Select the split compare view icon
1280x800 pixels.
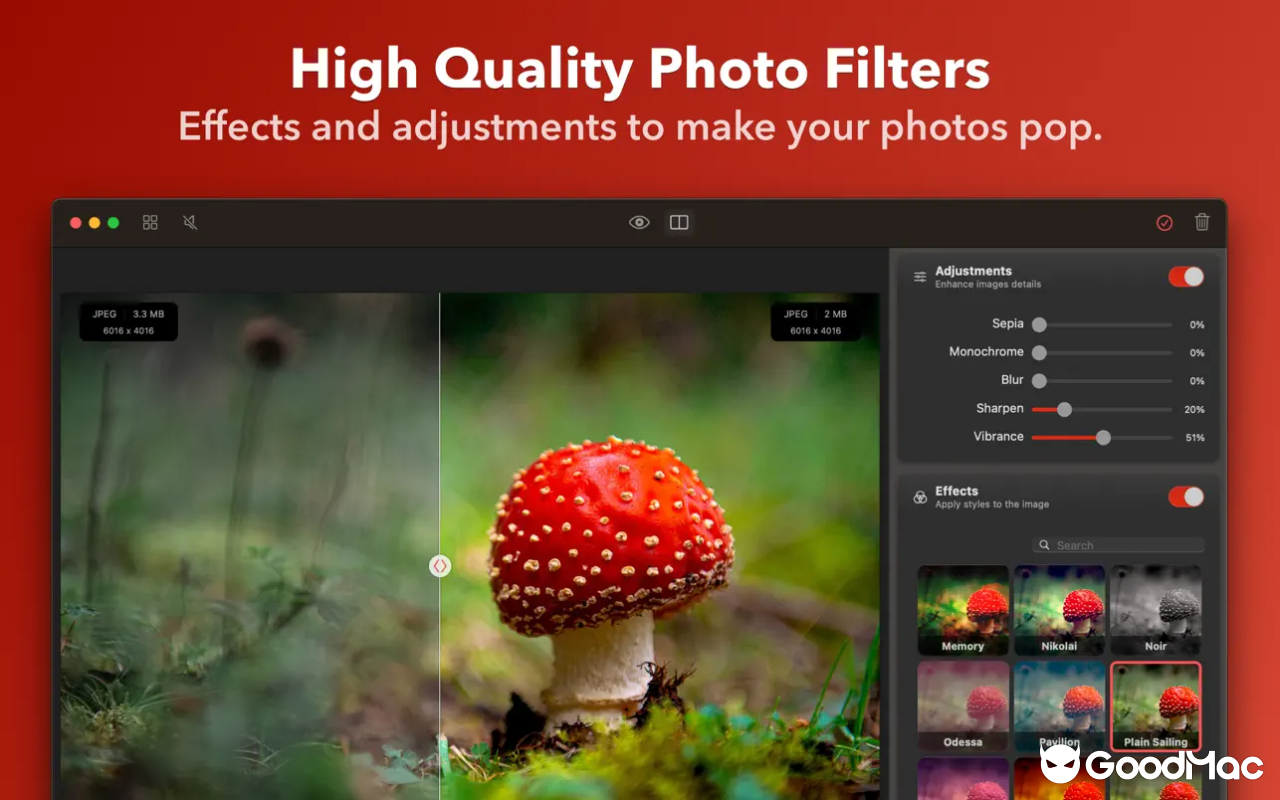679,222
